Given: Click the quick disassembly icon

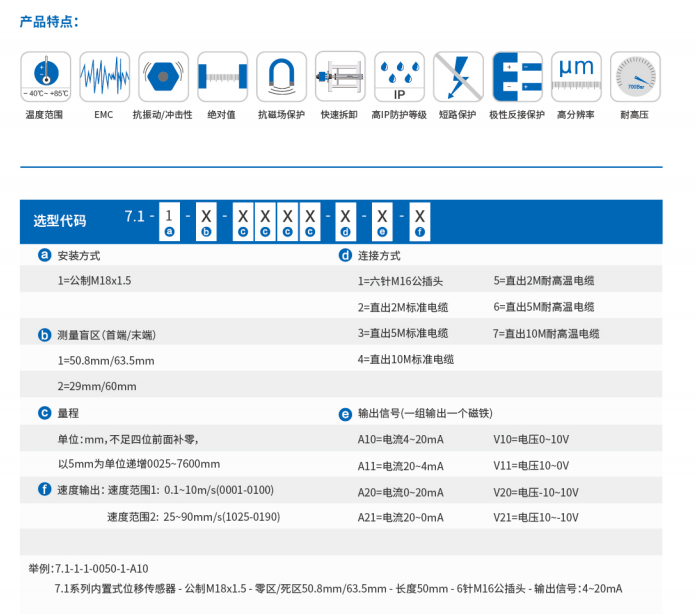Looking at the screenshot, I should tap(340, 77).
